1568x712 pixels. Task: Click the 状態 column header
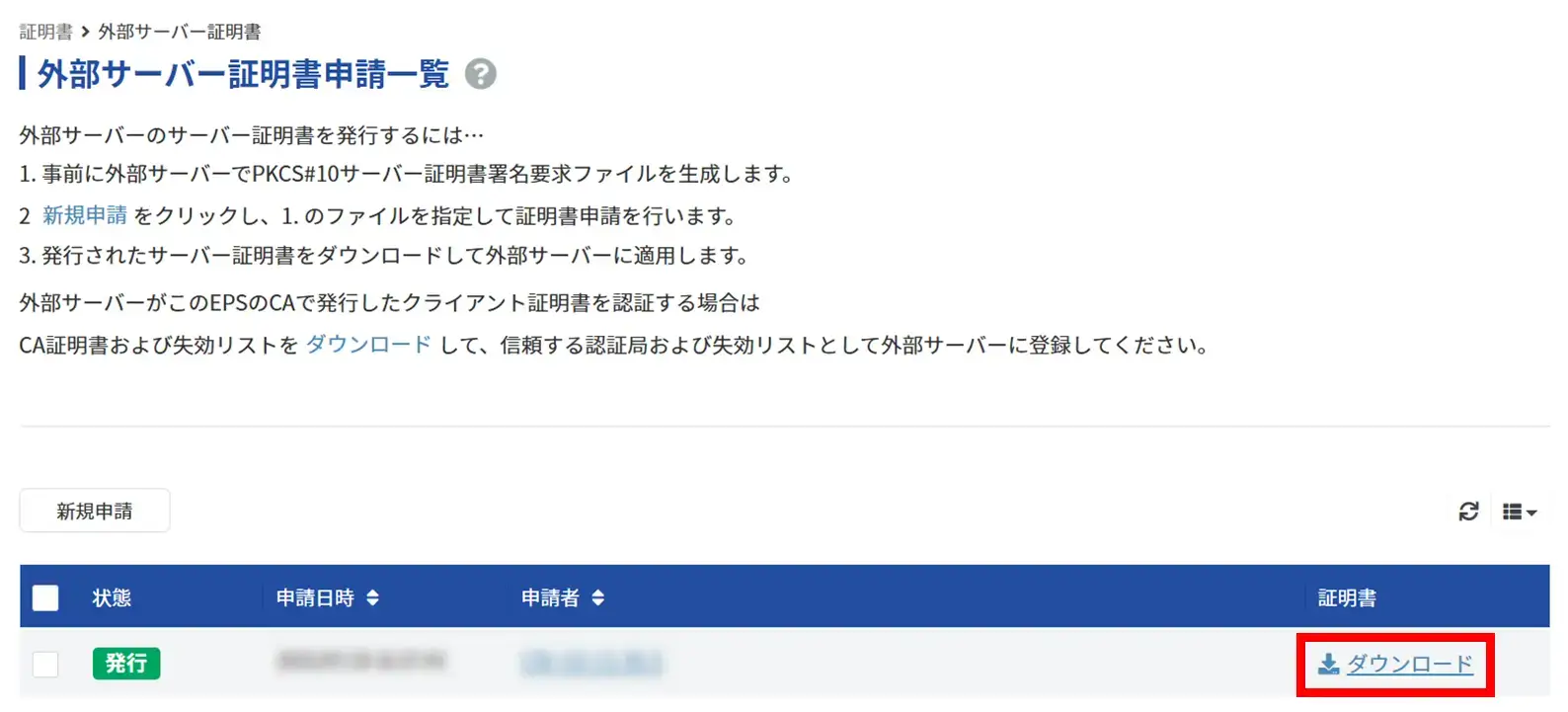pos(112,597)
